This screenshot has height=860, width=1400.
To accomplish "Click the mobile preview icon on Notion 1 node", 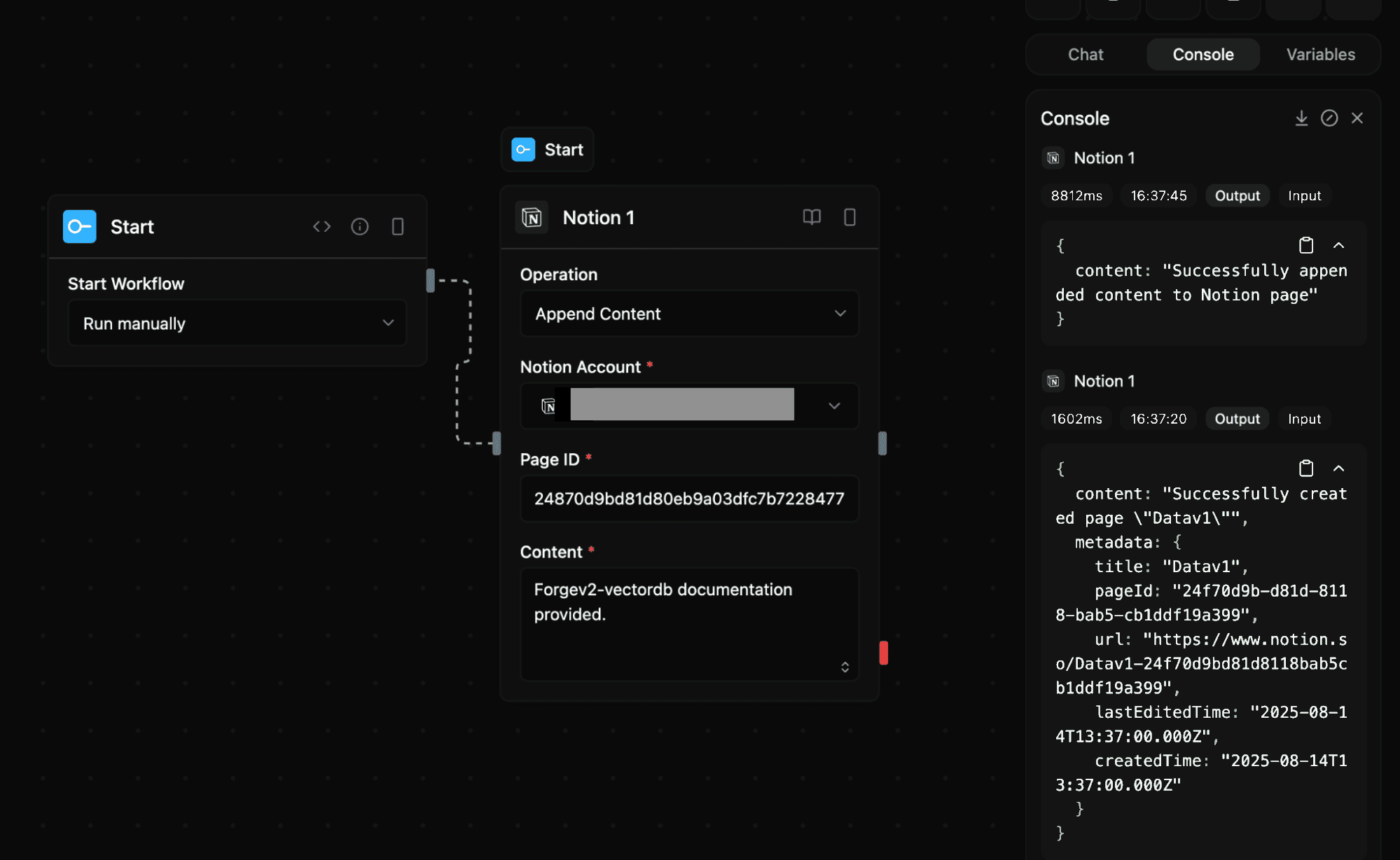I will [x=850, y=217].
